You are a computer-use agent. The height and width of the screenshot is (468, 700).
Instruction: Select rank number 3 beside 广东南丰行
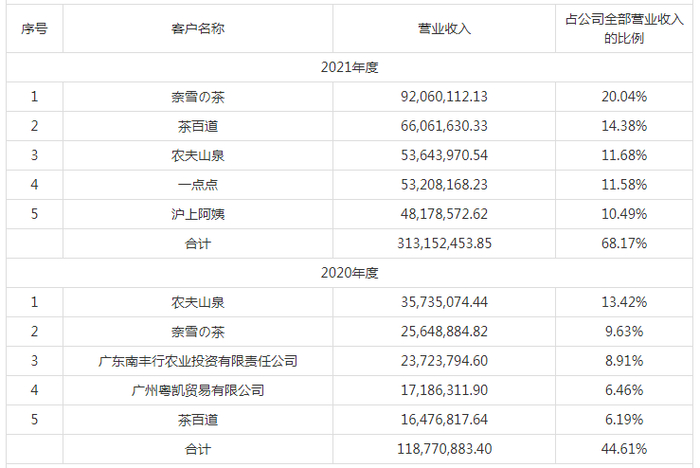tap(34, 361)
